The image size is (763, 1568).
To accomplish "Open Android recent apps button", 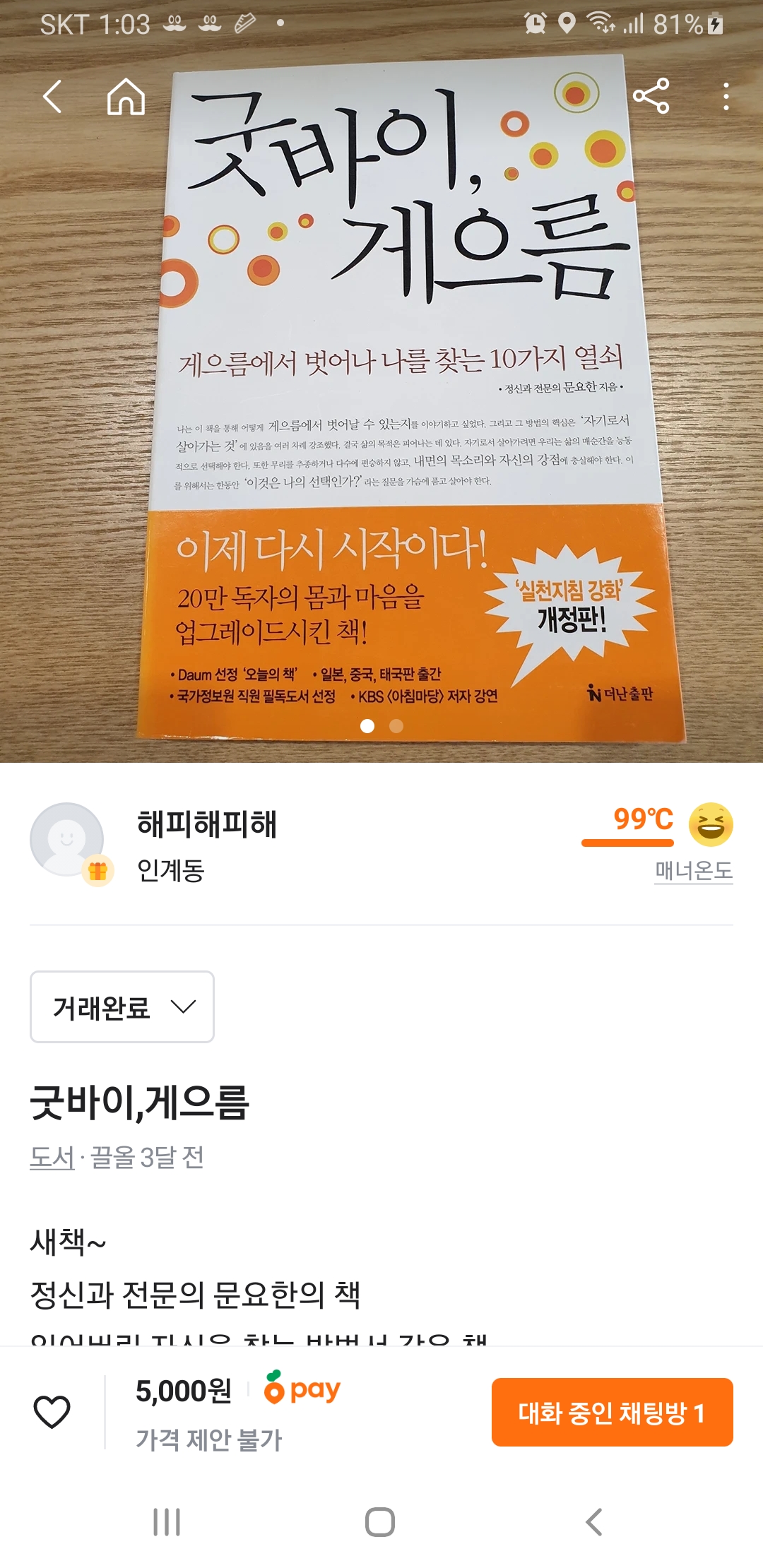I will [167, 1522].
